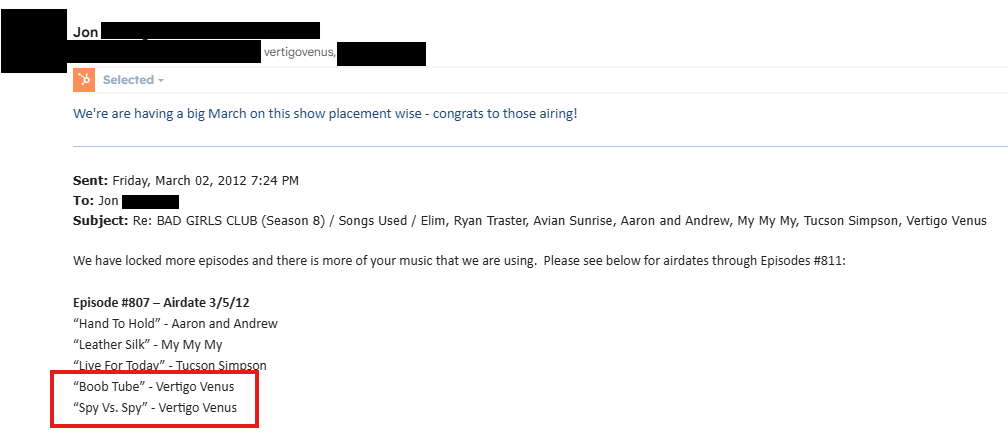Click the vertigovenus recipient
Viewport: 1008px width, 439px height.
click(299, 51)
